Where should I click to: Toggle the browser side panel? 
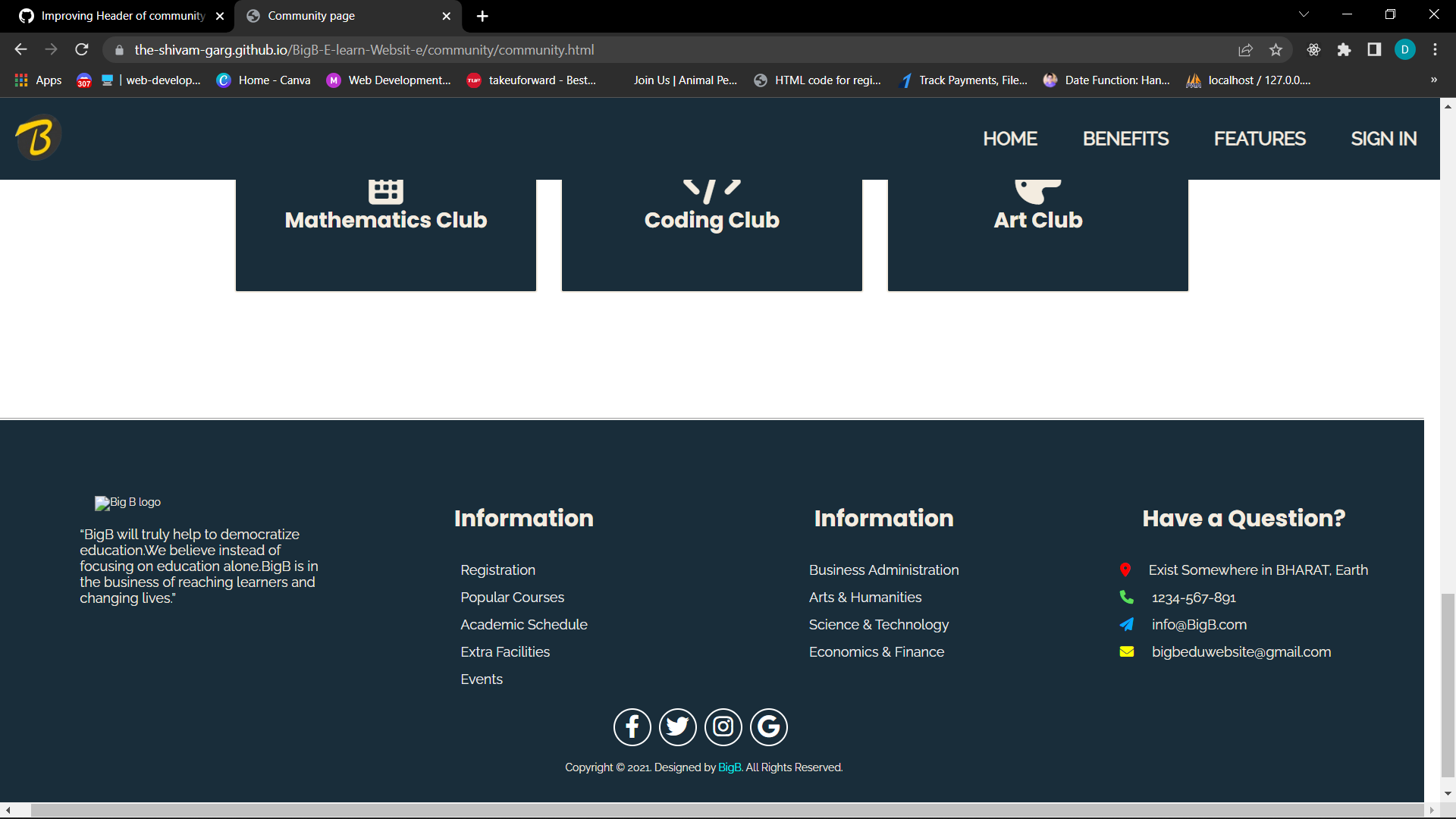click(1374, 50)
